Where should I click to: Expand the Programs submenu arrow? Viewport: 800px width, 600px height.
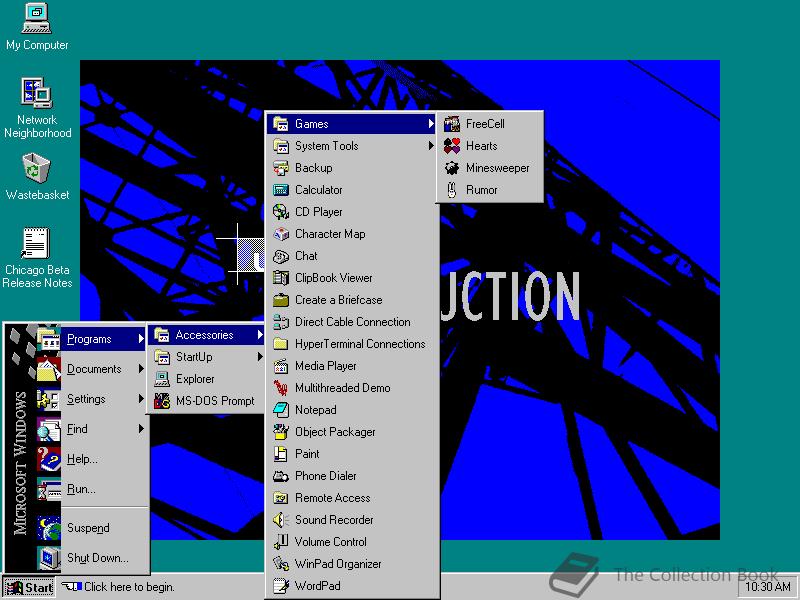pyautogui.click(x=140, y=339)
